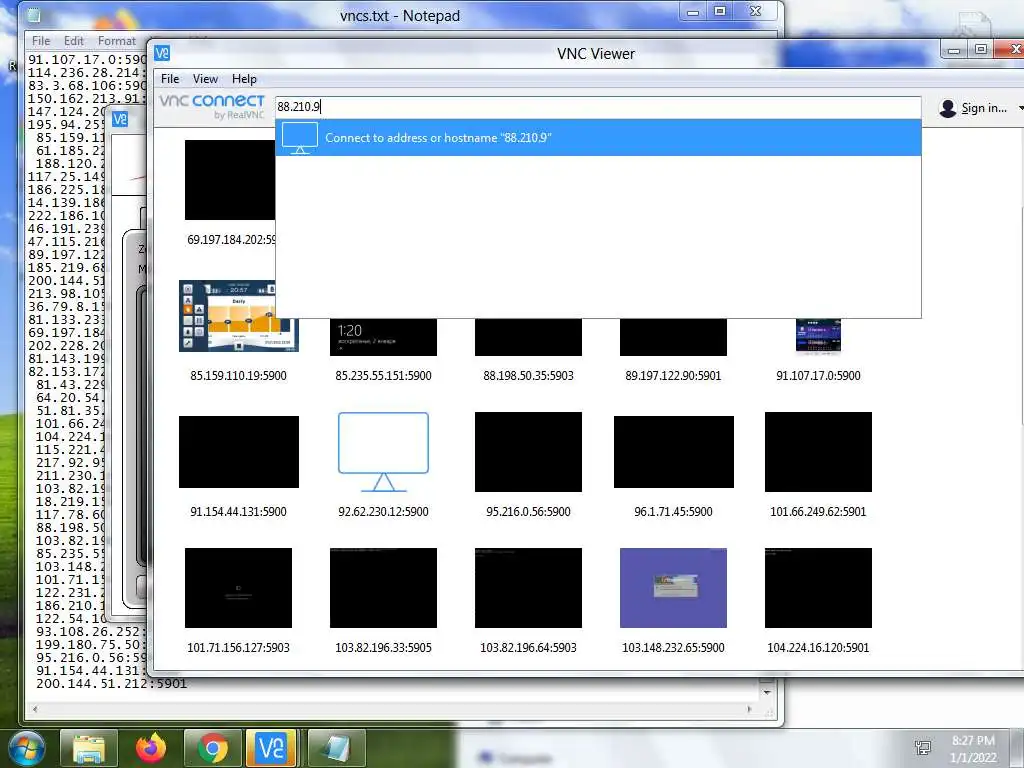Open thumbnail for 103.148.232.65:5900
This screenshot has width=1024, height=768.
coord(673,588)
